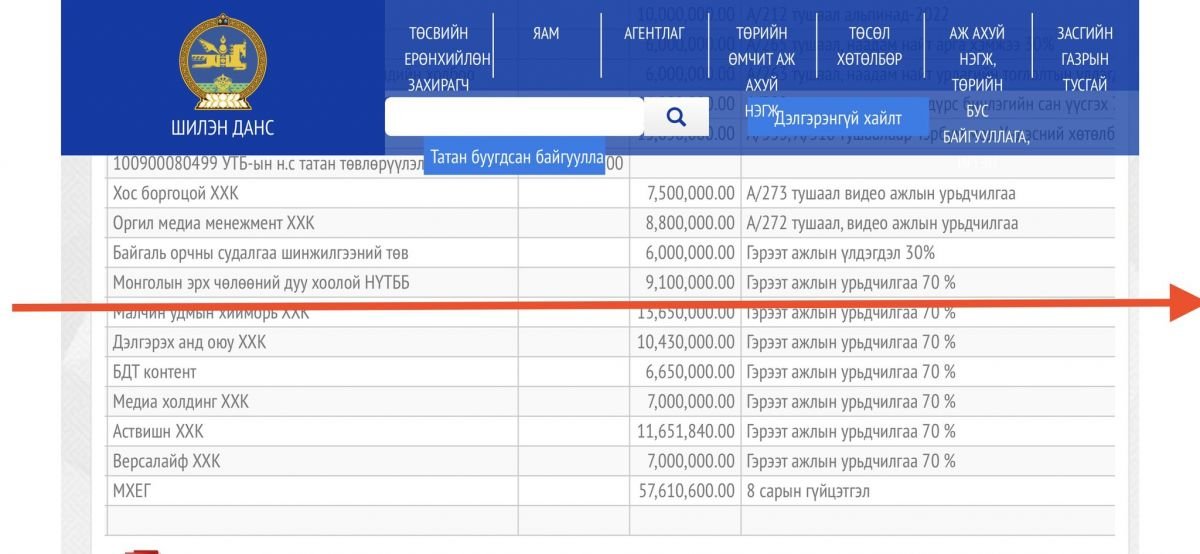Select the Дэлгэрэх анд оюу ХХК row

(190, 343)
